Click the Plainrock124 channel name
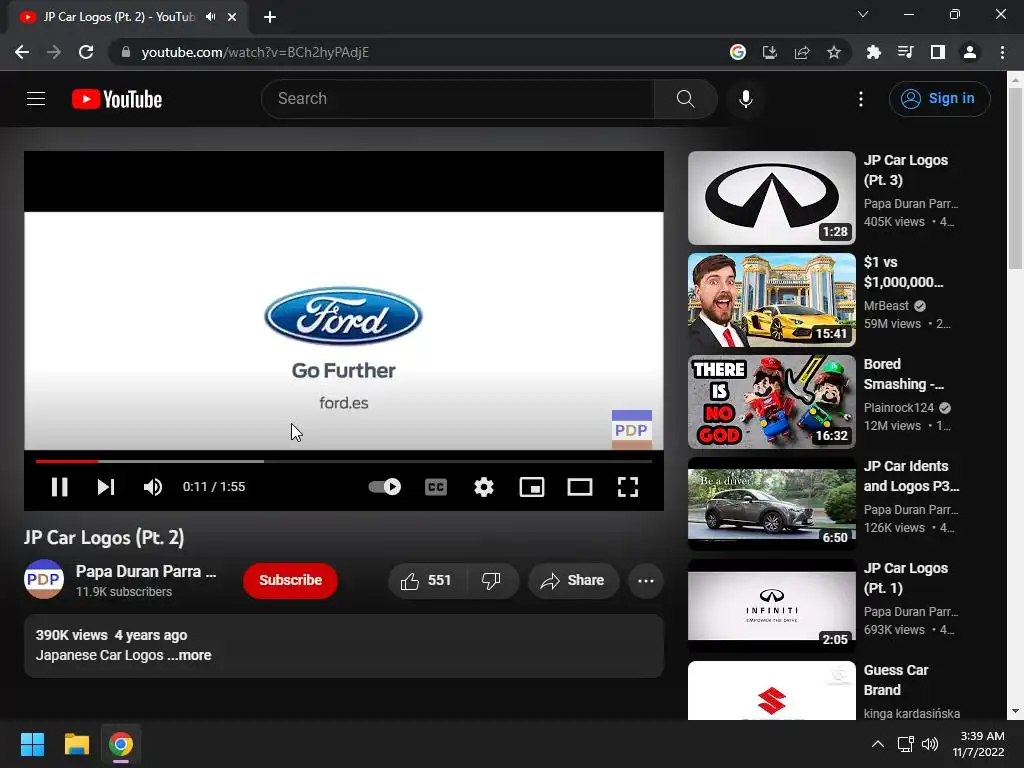 click(x=899, y=408)
